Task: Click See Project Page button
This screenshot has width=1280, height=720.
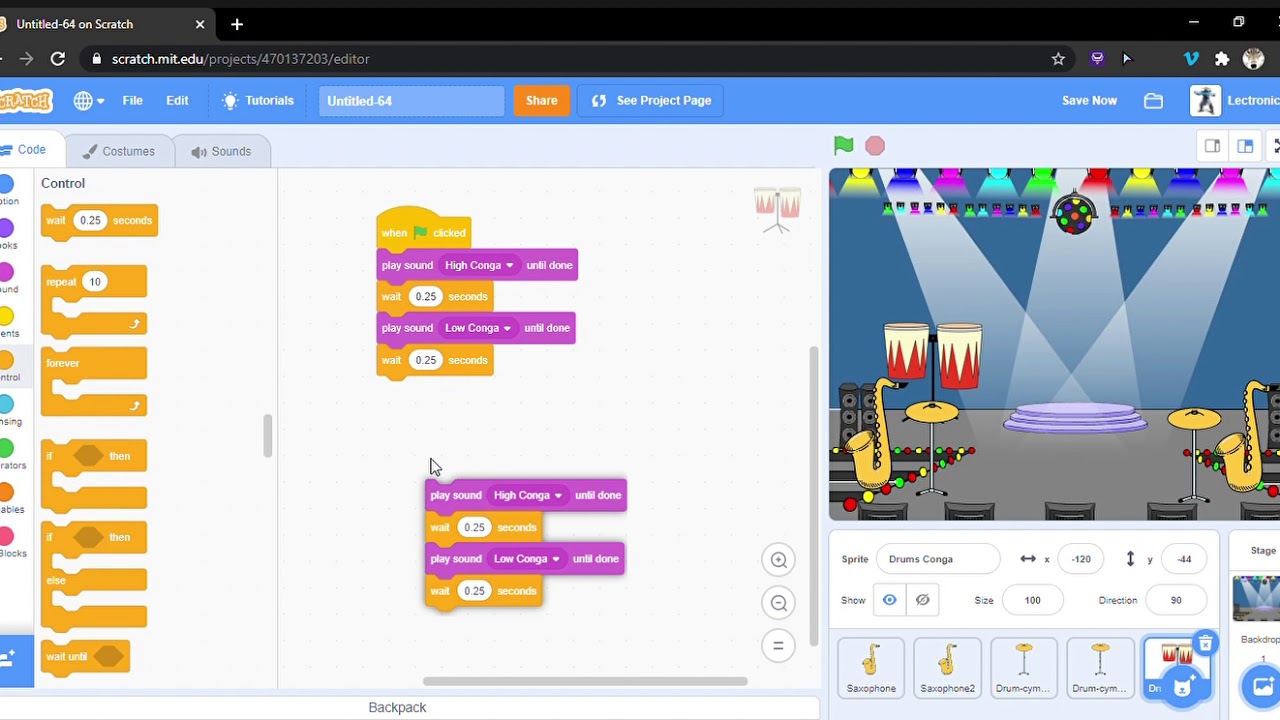Action: [x=651, y=100]
